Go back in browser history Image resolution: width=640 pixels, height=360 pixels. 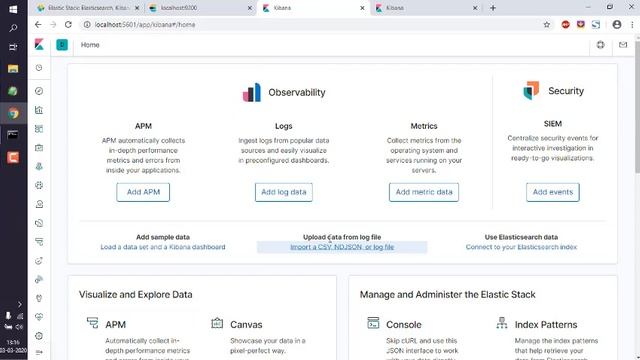point(38,24)
